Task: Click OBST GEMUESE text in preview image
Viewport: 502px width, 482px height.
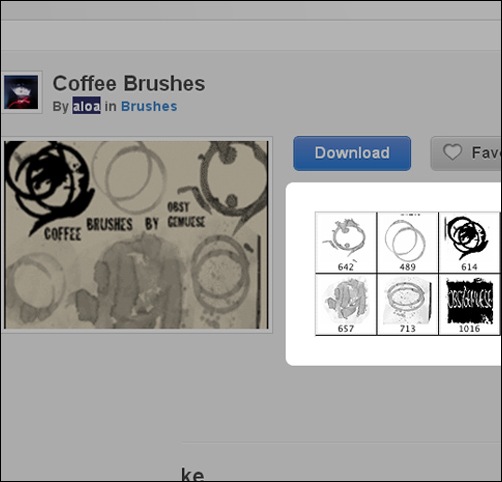Action: click(186, 214)
